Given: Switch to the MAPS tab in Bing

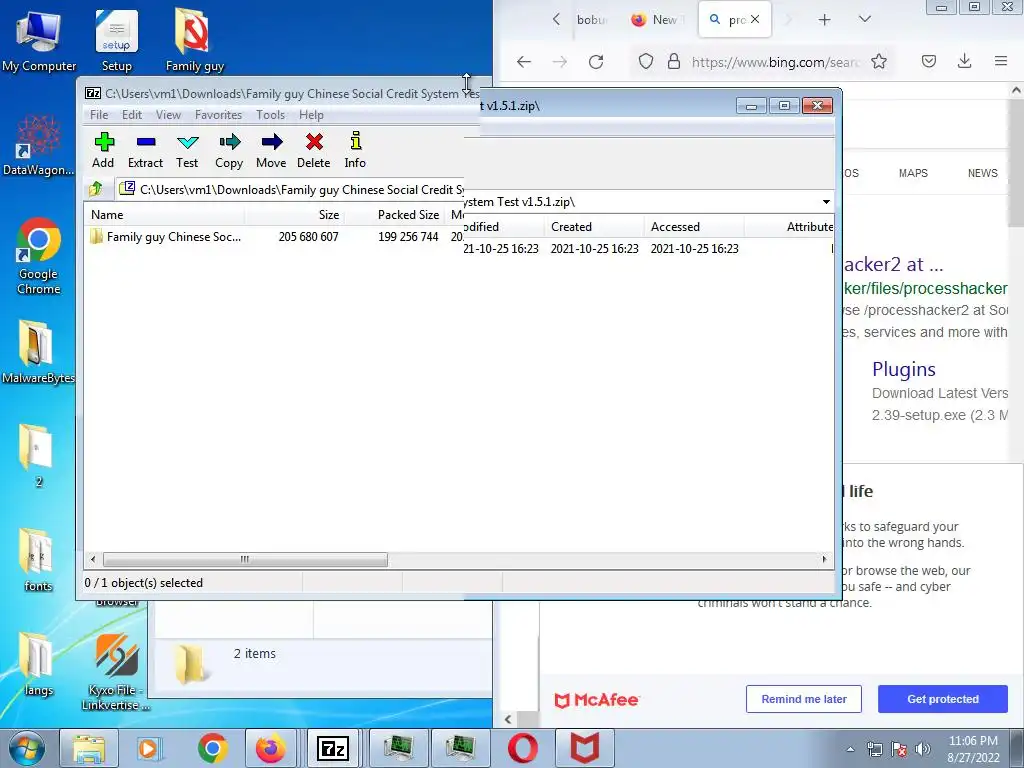Looking at the screenshot, I should pos(913,173).
